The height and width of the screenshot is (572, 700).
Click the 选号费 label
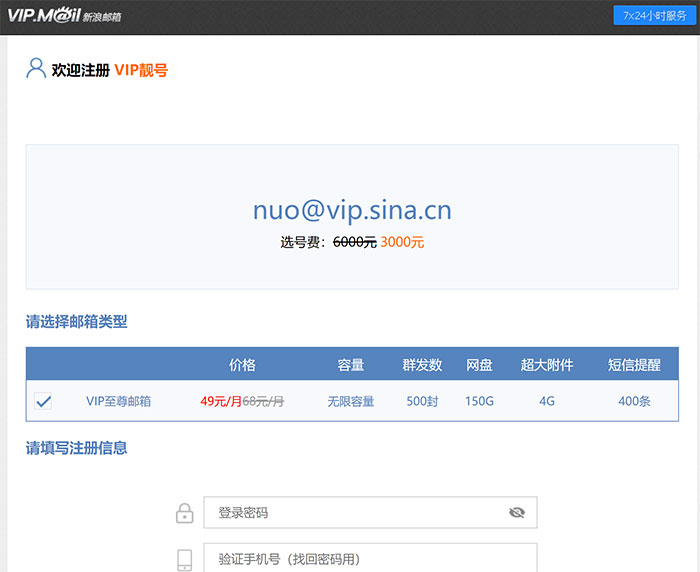coord(303,242)
